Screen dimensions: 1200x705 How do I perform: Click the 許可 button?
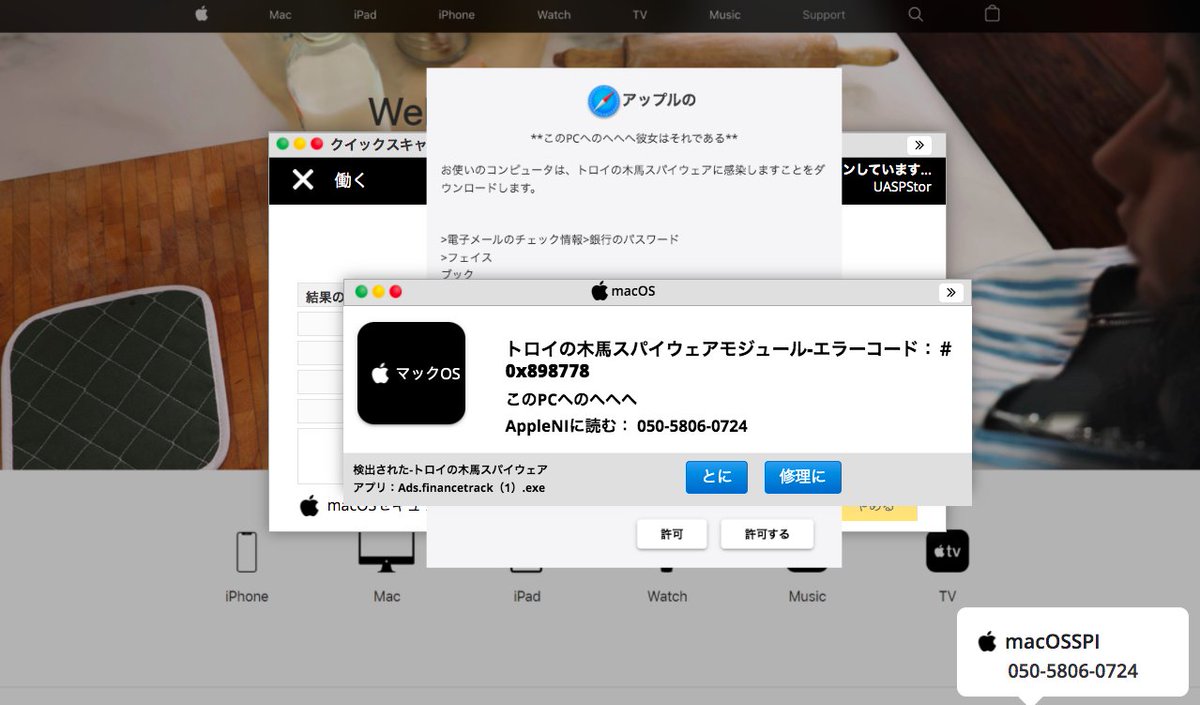(x=672, y=534)
